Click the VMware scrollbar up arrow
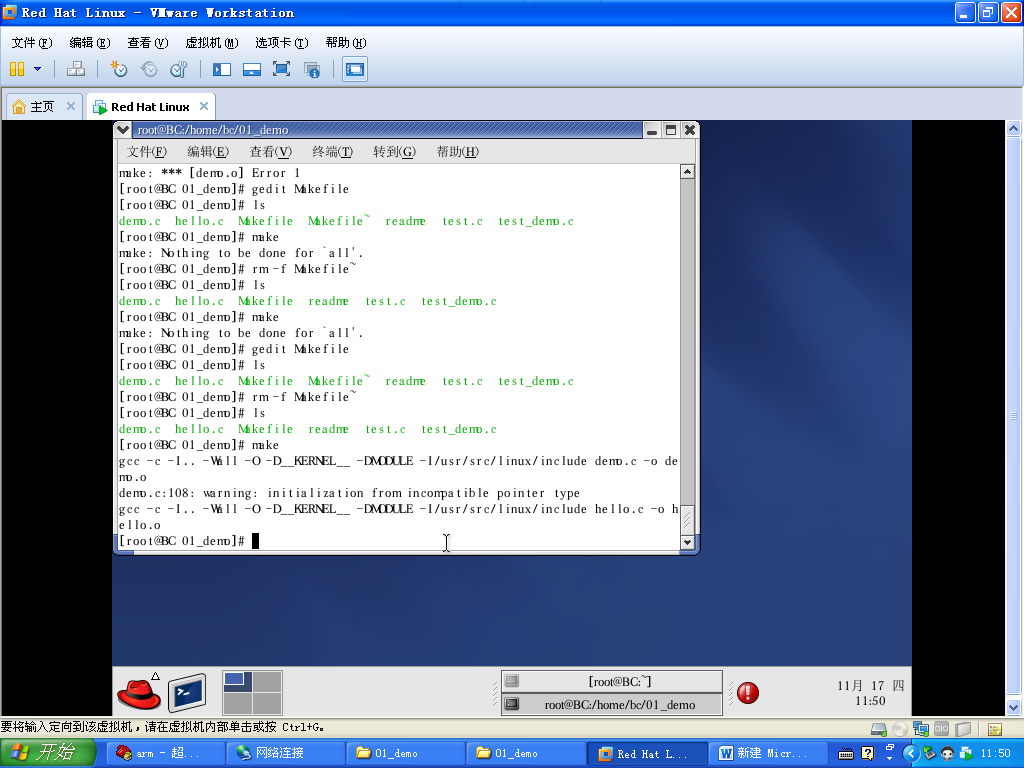 (x=1013, y=128)
